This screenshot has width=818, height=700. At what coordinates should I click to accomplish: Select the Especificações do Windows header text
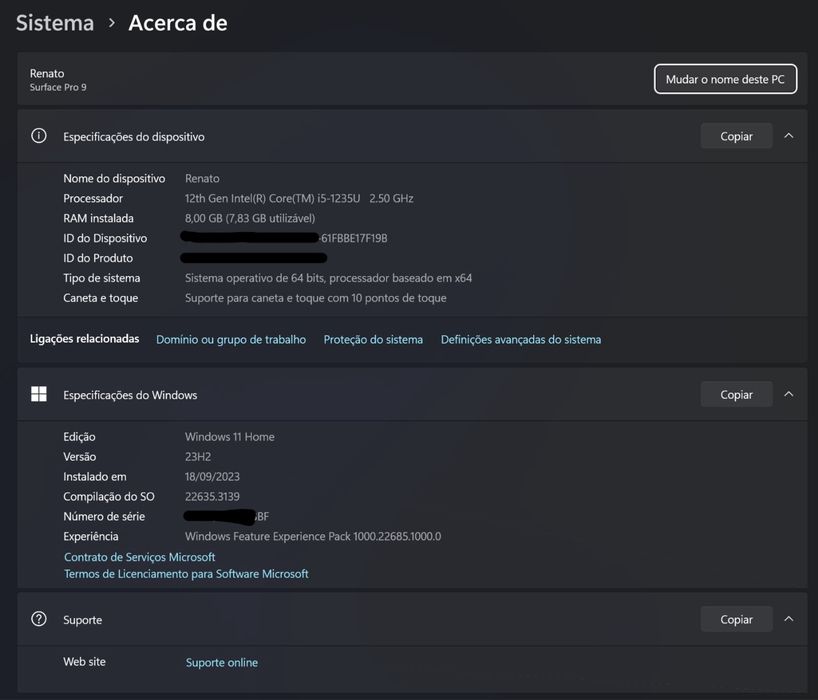(x=130, y=395)
